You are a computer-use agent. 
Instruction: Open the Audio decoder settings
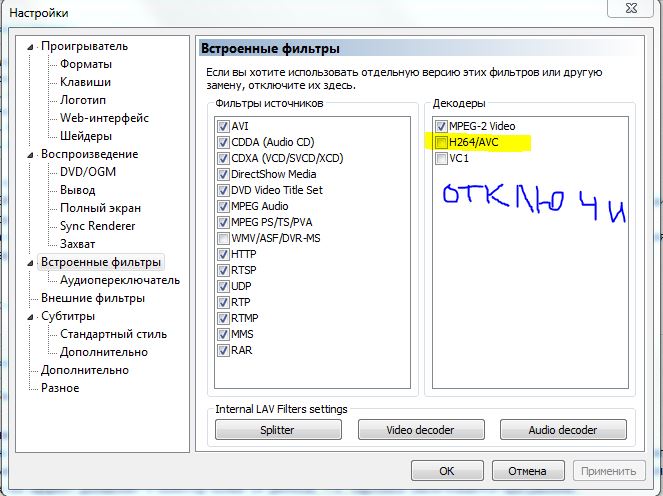[563, 430]
